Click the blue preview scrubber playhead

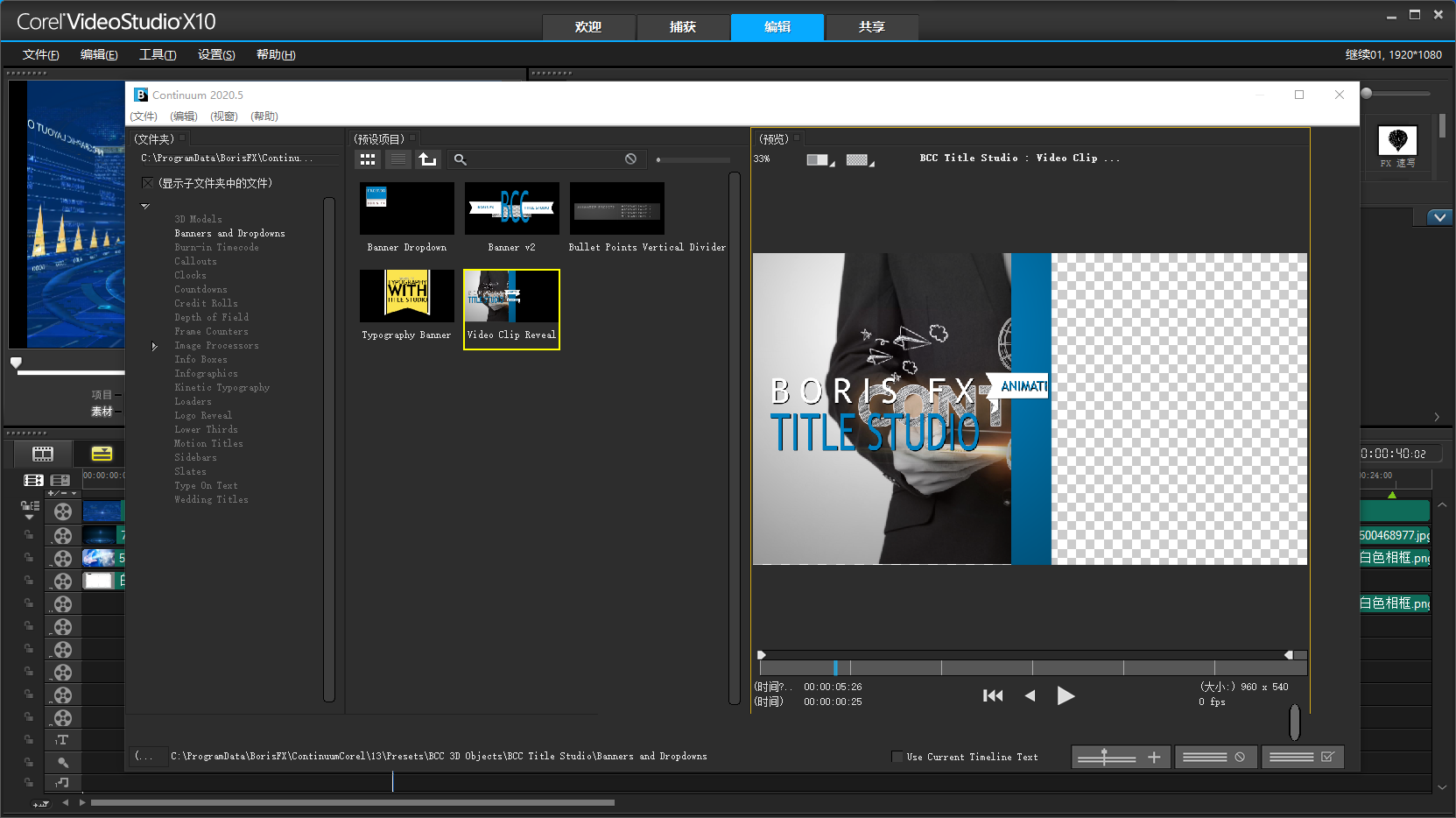[835, 667]
